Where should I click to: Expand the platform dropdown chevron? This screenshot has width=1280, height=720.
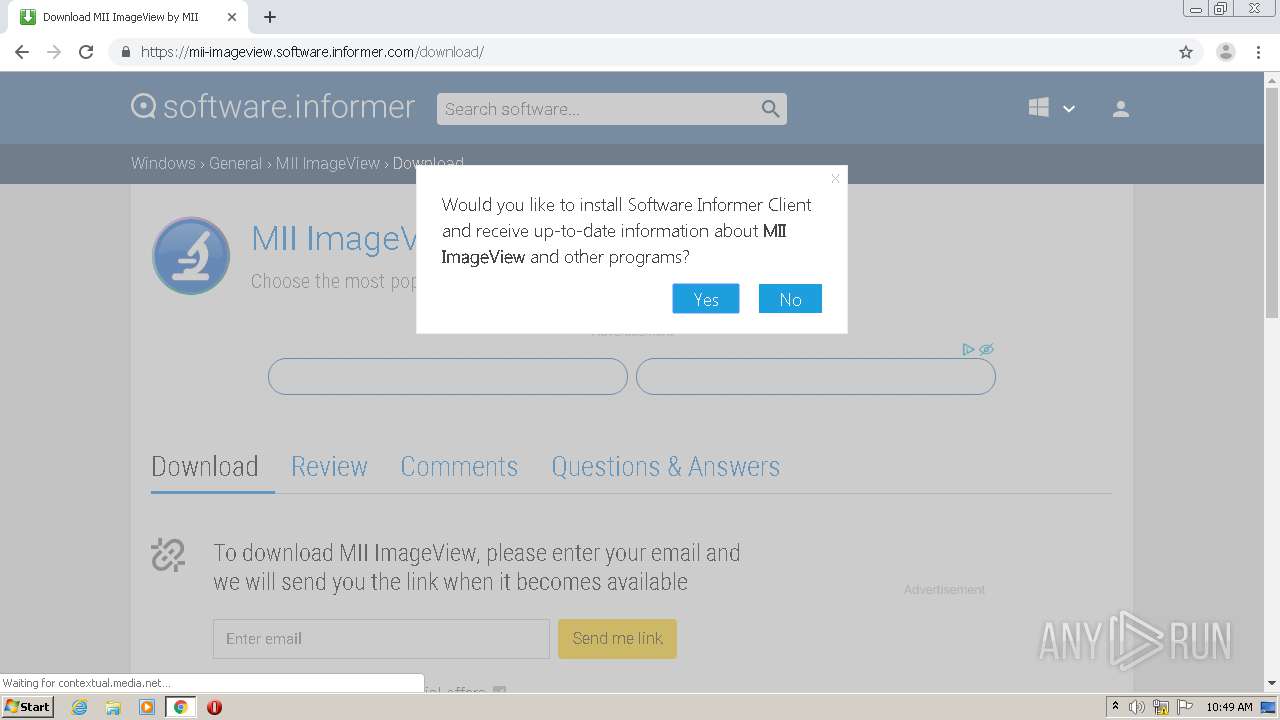[1069, 109]
